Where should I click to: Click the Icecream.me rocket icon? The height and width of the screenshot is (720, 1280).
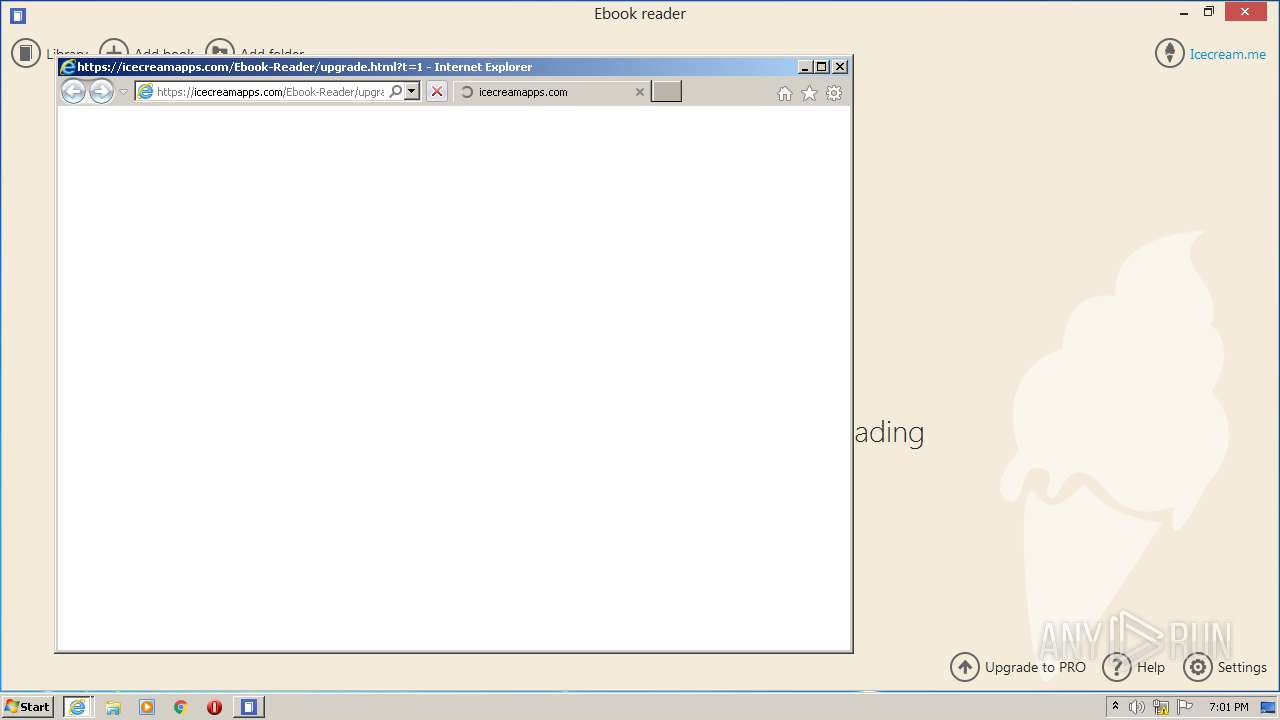1170,53
